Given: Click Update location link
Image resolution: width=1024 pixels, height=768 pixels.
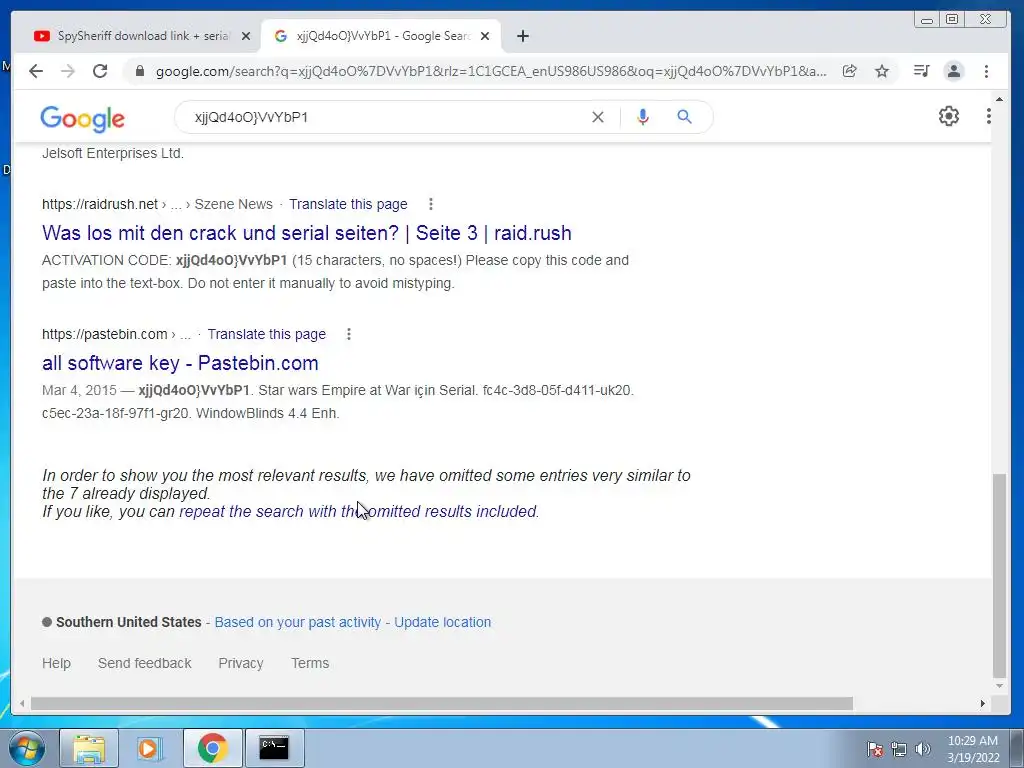Looking at the screenshot, I should pos(442,622).
